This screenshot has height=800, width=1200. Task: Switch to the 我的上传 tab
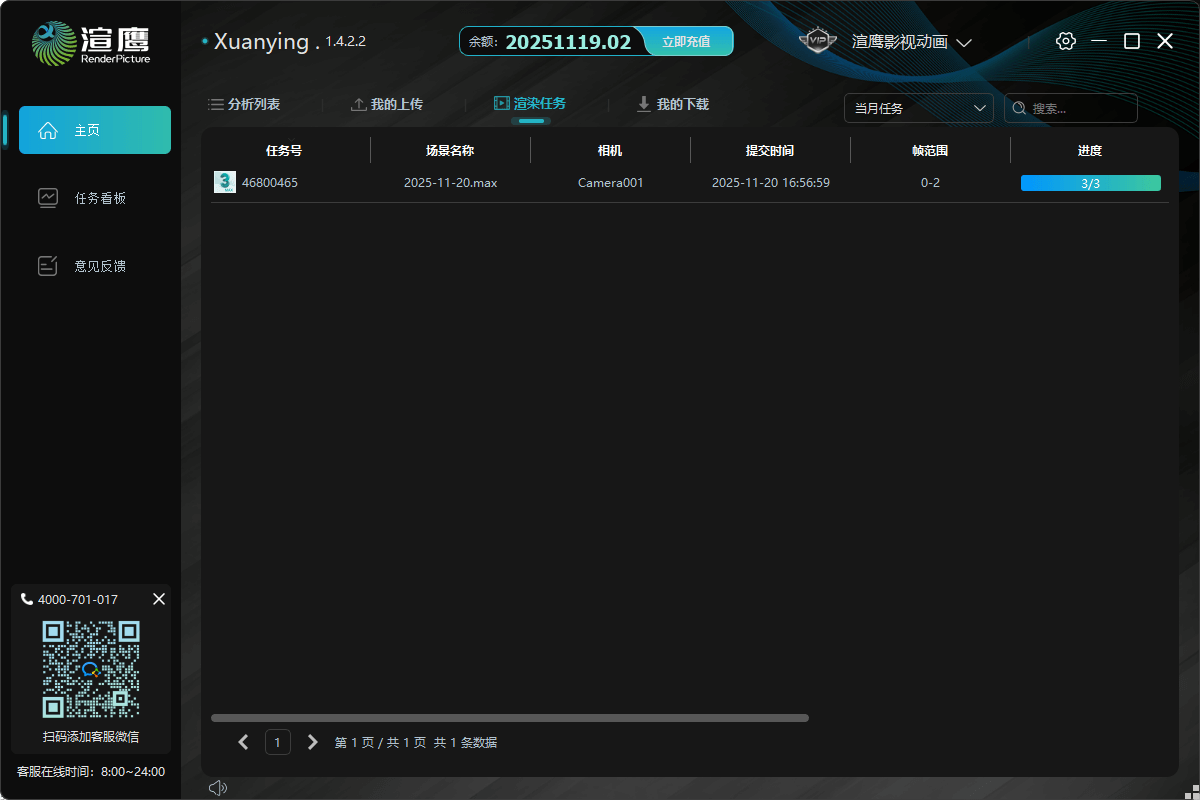click(387, 104)
